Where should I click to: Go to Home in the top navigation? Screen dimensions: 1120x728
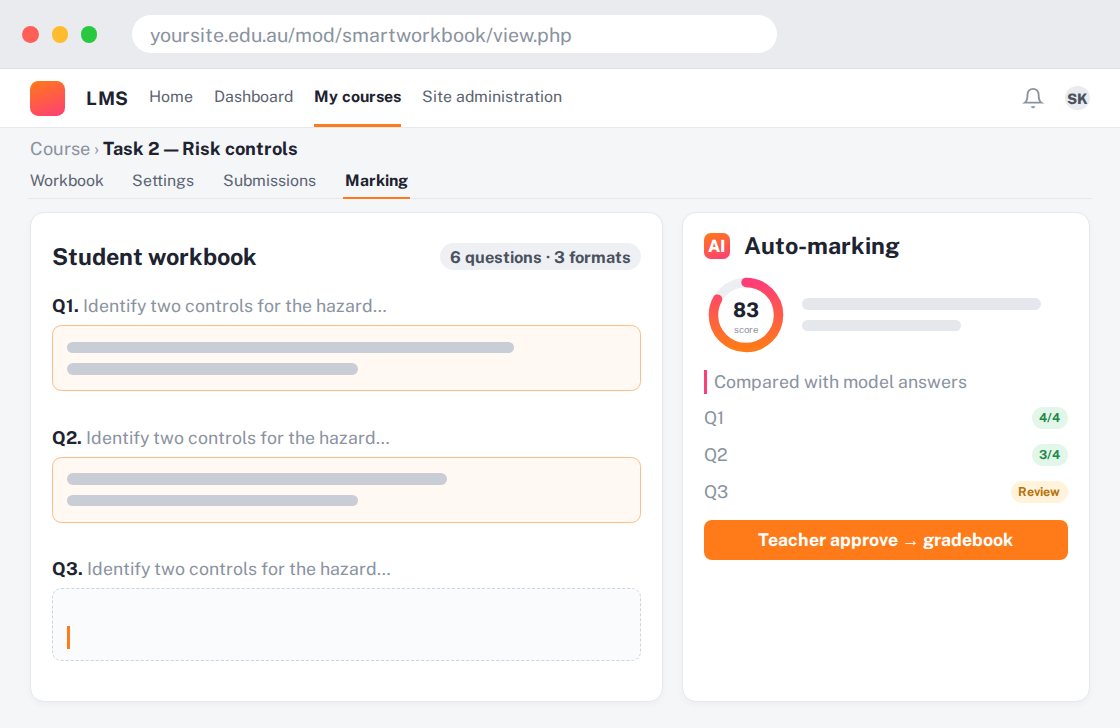coord(171,96)
